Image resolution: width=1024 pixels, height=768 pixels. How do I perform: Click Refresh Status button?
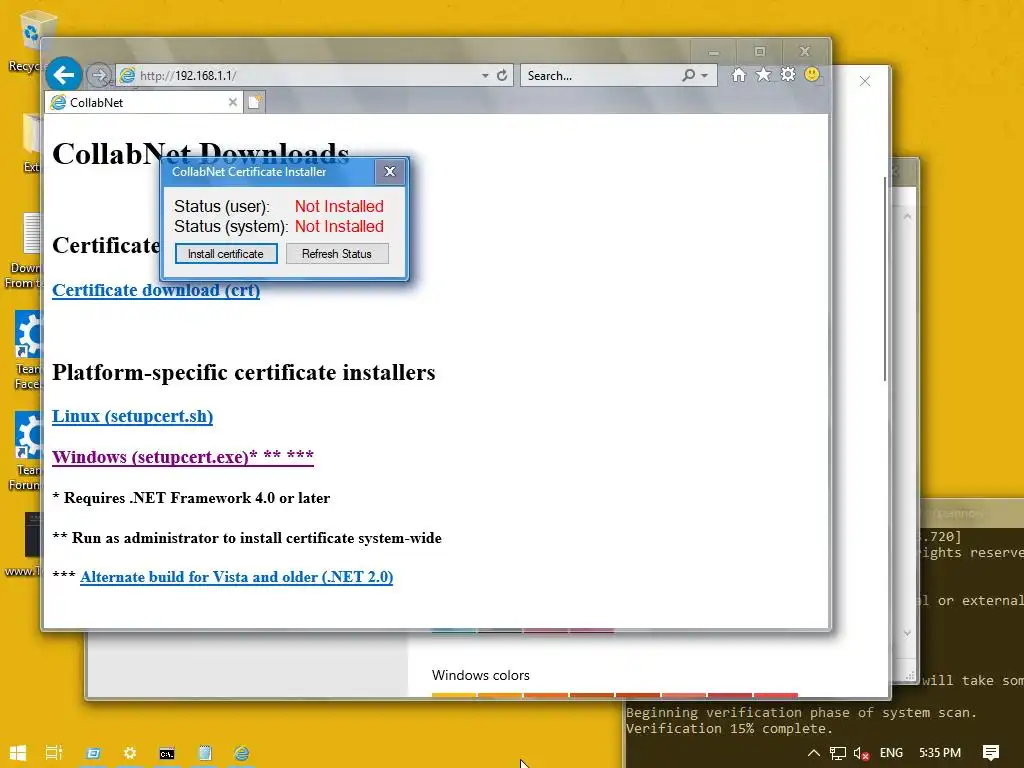(x=337, y=254)
